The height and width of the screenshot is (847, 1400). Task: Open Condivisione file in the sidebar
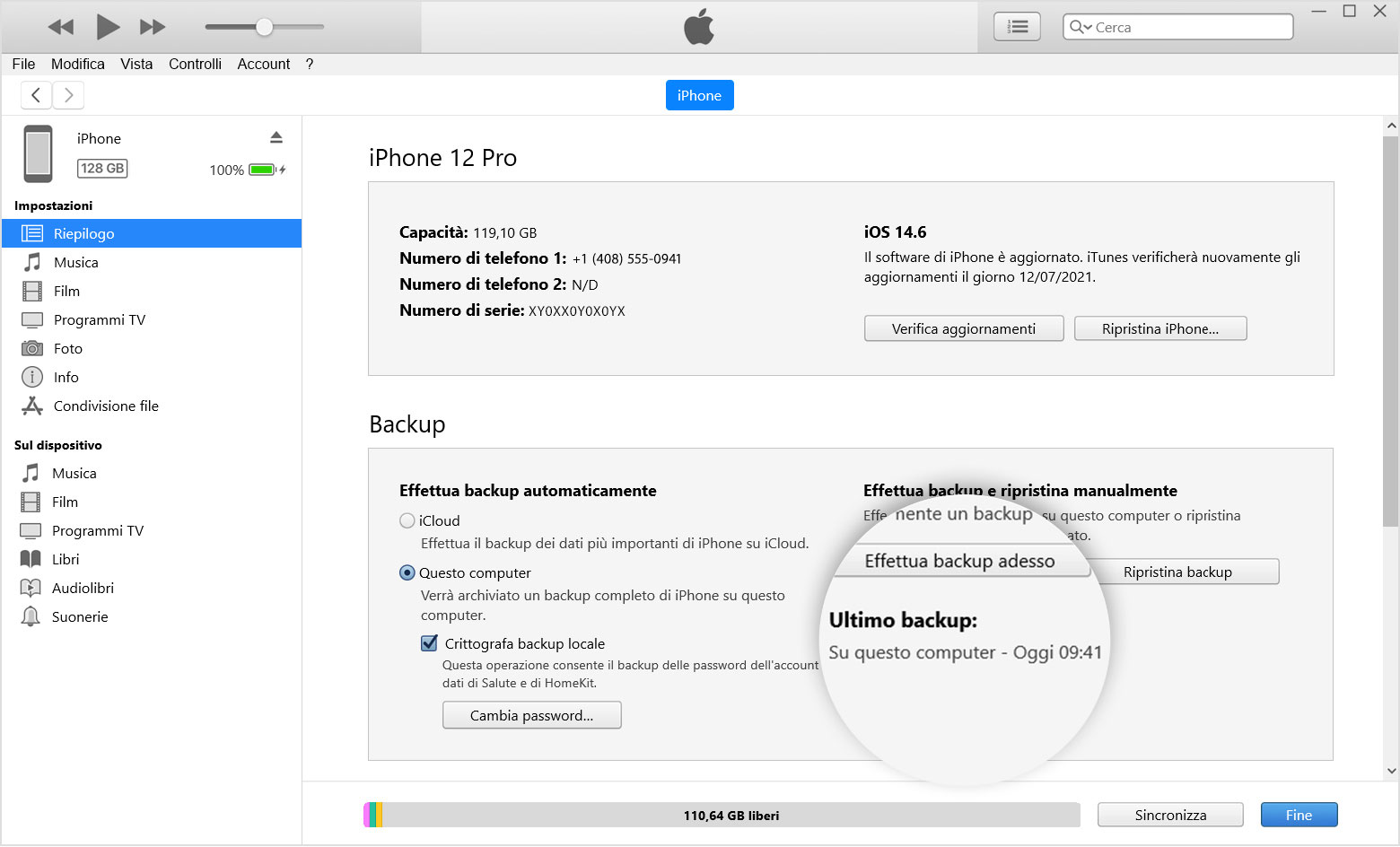[106, 406]
